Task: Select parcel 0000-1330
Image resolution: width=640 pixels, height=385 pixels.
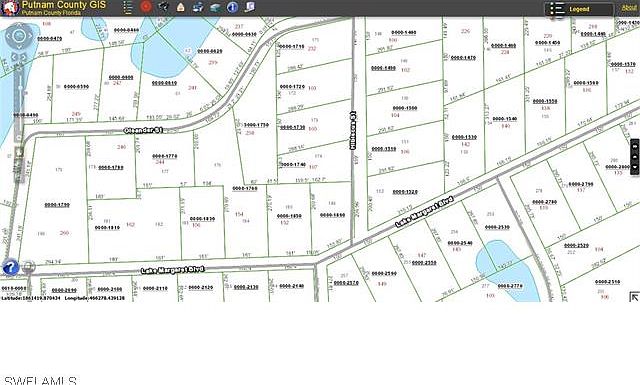Action: [464, 137]
